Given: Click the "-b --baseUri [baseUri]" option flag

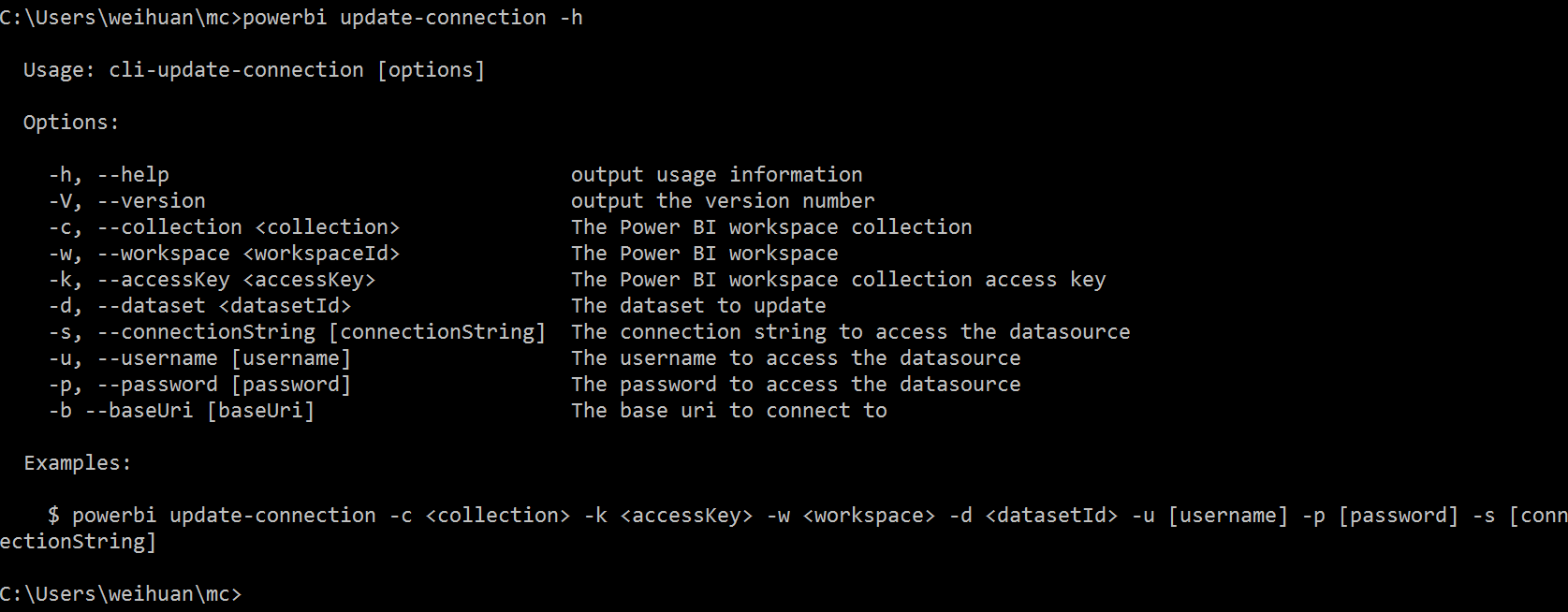Looking at the screenshot, I should click(x=182, y=411).
